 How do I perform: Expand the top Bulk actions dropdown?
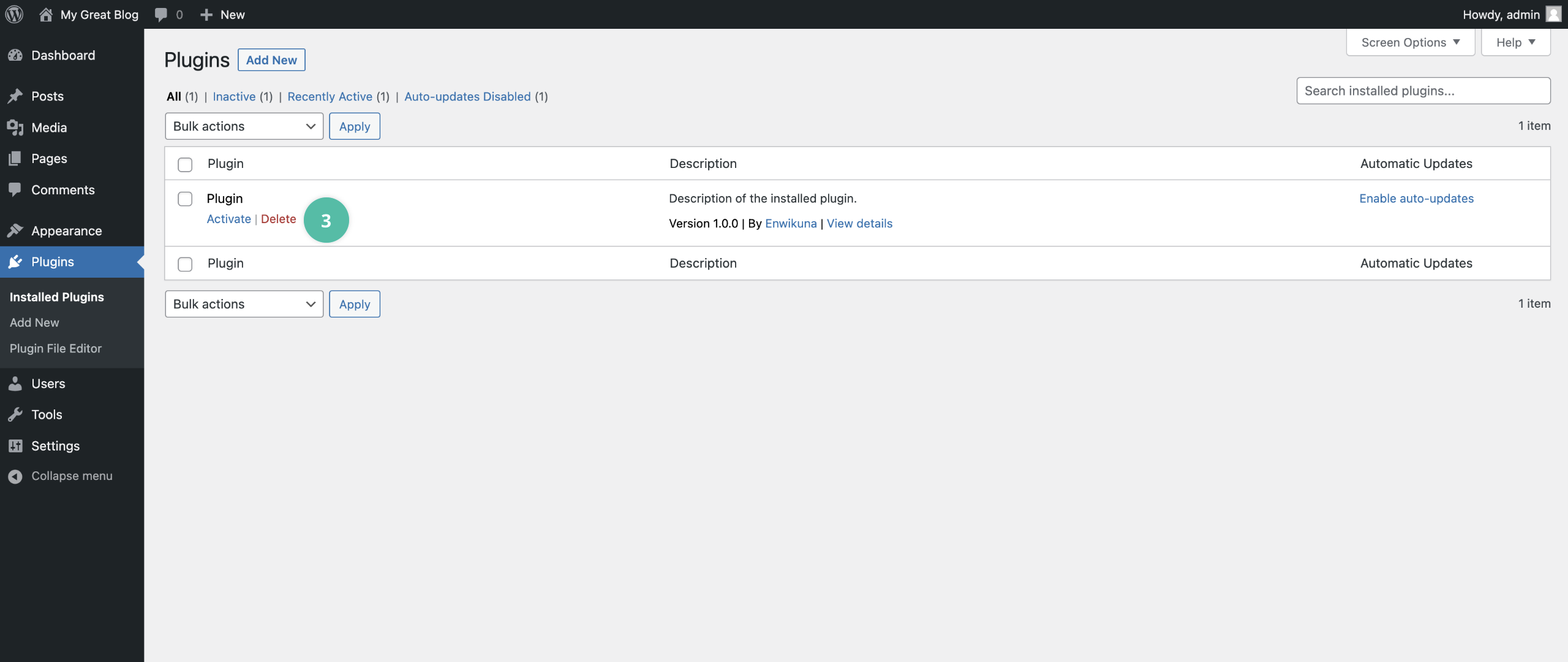pos(244,126)
